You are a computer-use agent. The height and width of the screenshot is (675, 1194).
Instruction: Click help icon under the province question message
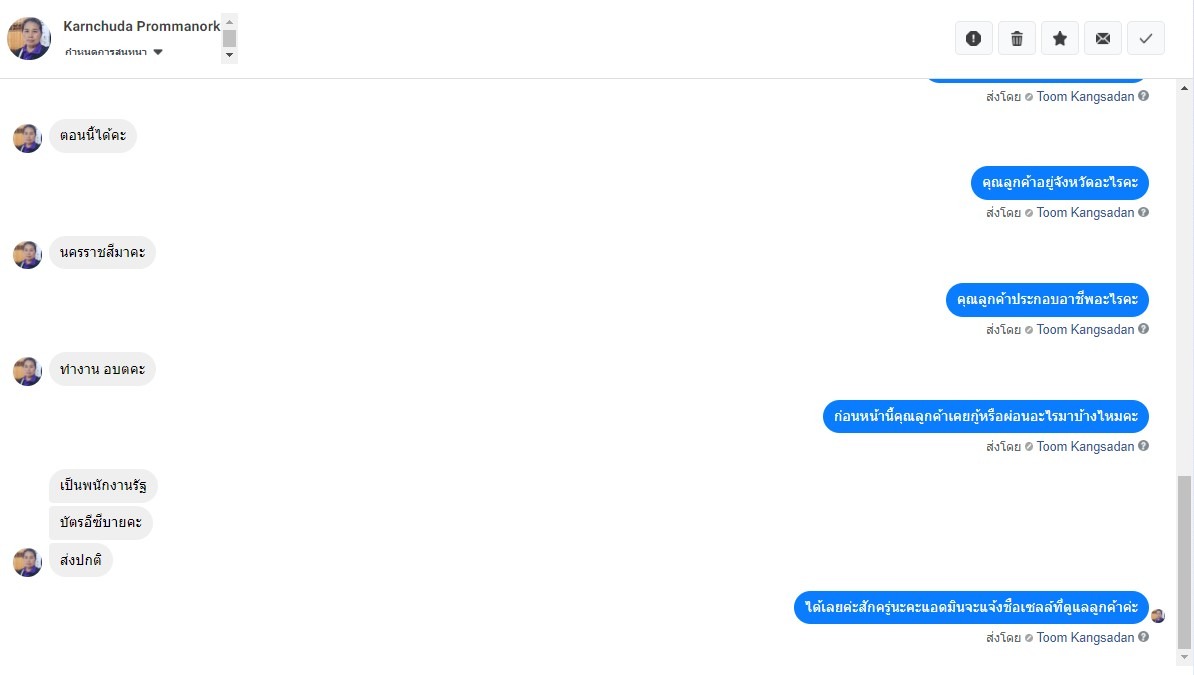[1144, 212]
